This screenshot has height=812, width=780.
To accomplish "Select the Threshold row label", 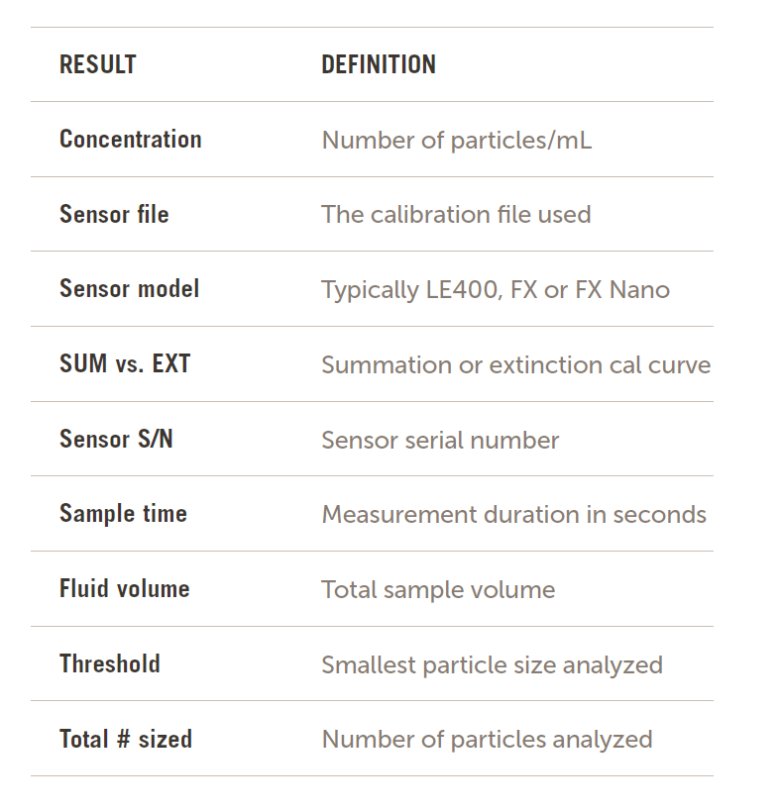I will [110, 664].
